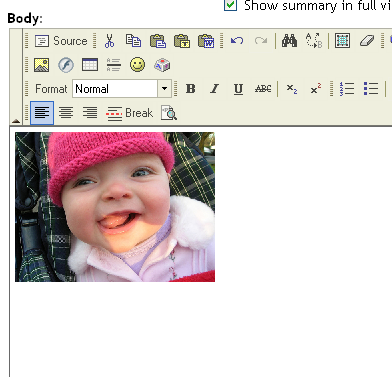The image size is (392, 377).
Task: Toggle the Show summary in full view checkbox
Action: (230, 5)
